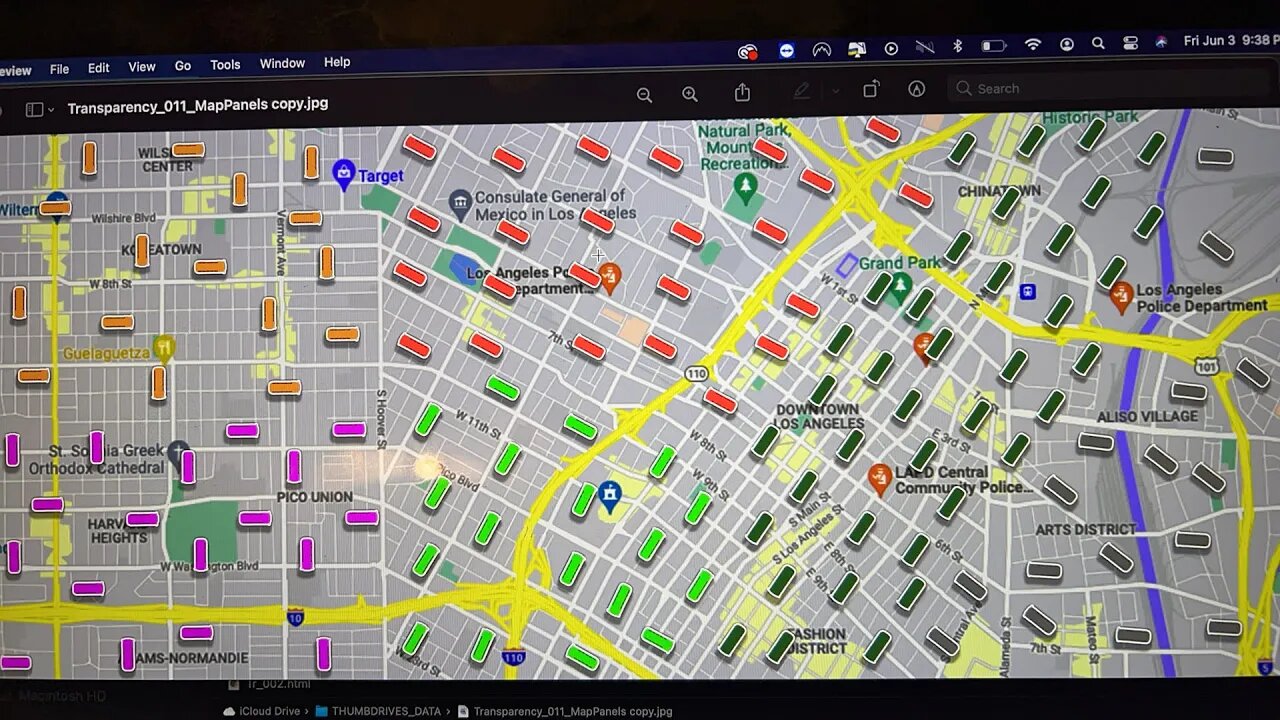Open the Preview app menu
Image resolution: width=1280 pixels, height=720 pixels.
[15, 70]
